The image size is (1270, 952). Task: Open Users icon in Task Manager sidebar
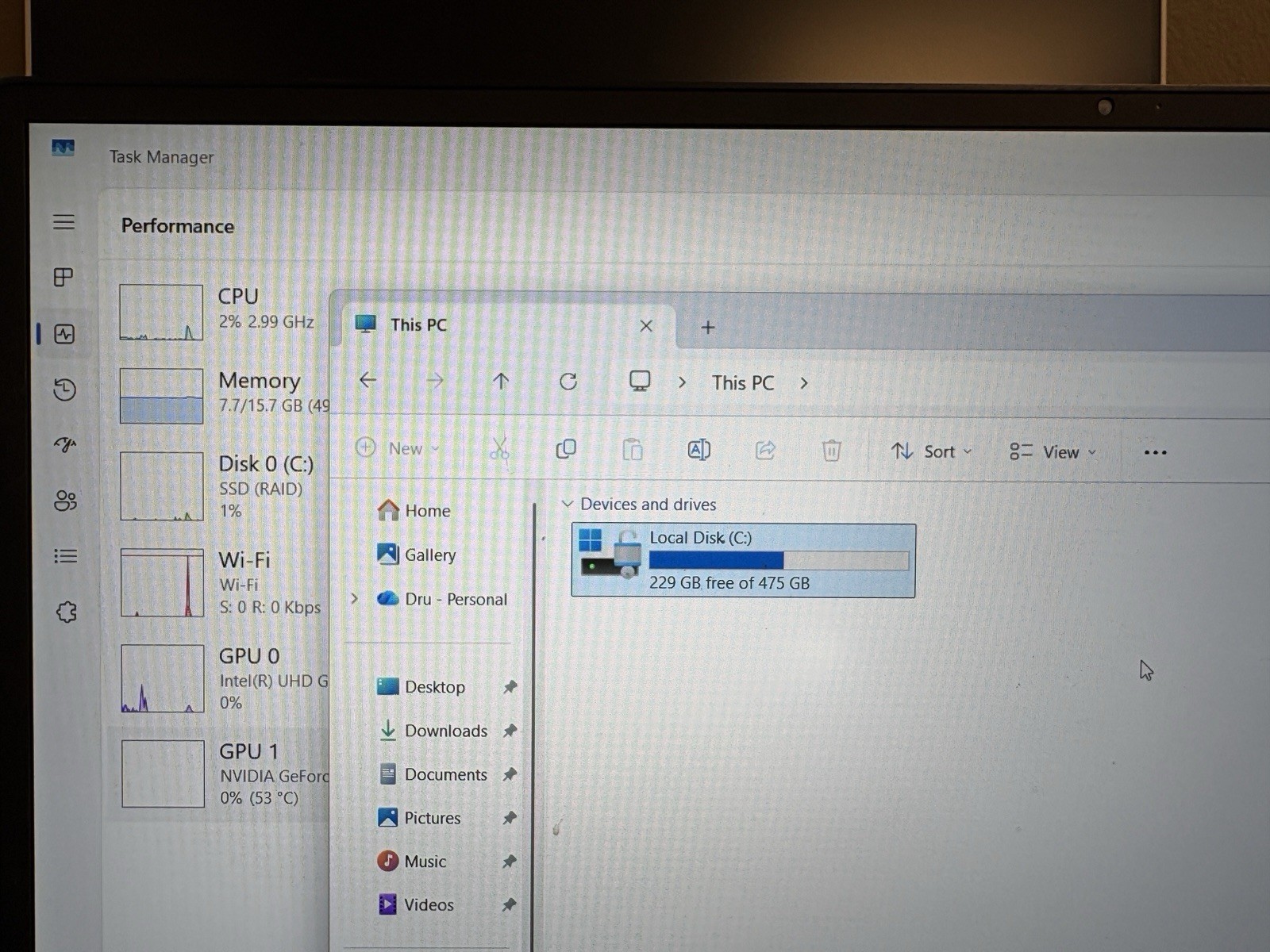[x=65, y=501]
